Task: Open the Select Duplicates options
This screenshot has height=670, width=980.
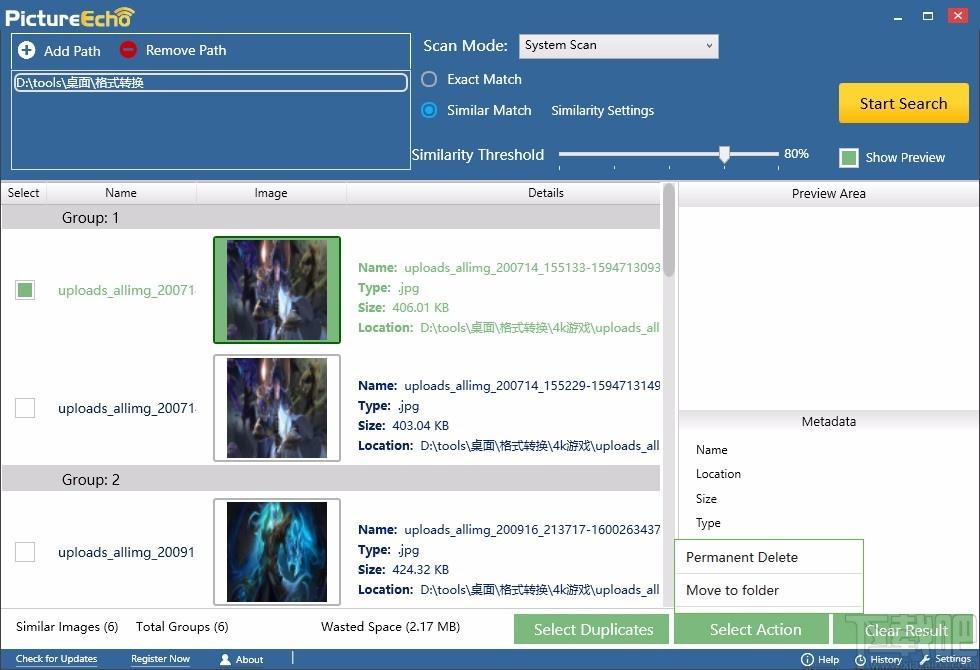Action: pos(591,629)
